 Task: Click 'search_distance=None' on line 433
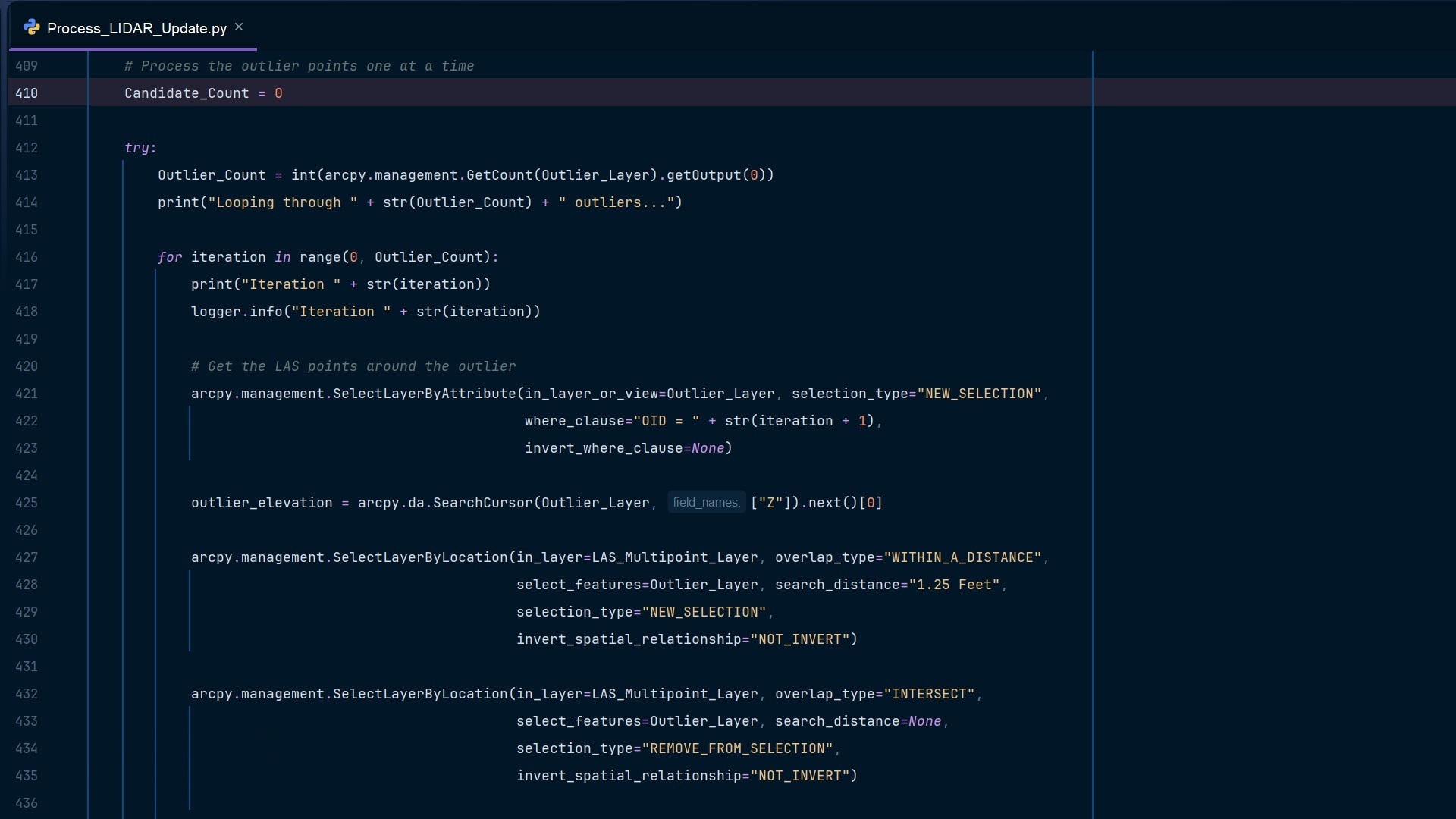pos(858,721)
